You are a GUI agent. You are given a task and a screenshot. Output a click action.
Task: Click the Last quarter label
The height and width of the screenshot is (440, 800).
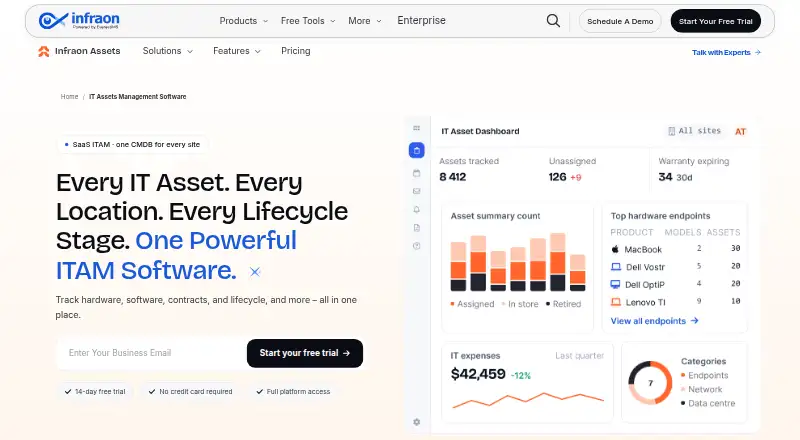[580, 356]
